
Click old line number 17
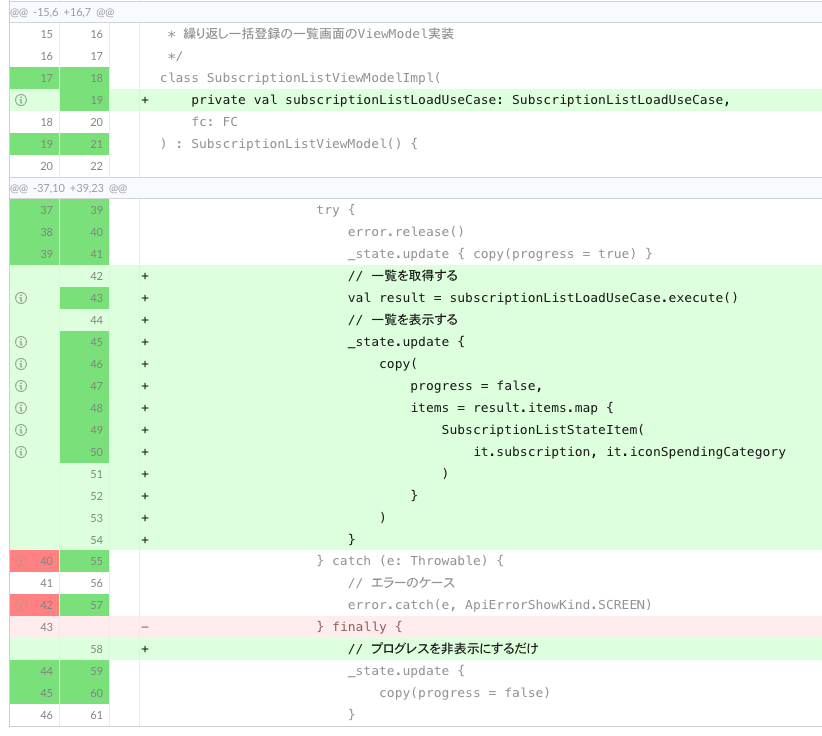point(47,78)
